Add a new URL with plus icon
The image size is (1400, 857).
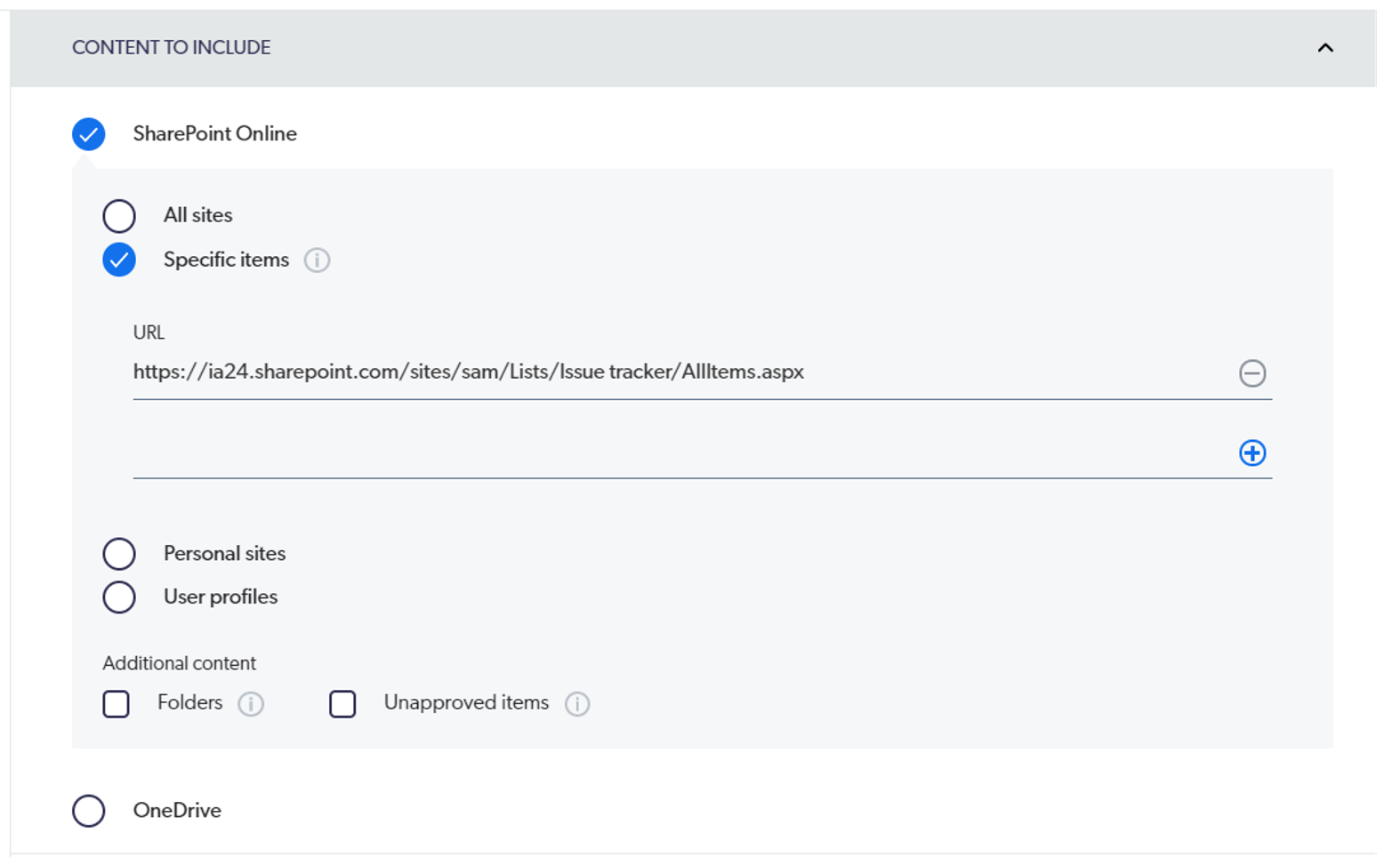coord(1251,453)
